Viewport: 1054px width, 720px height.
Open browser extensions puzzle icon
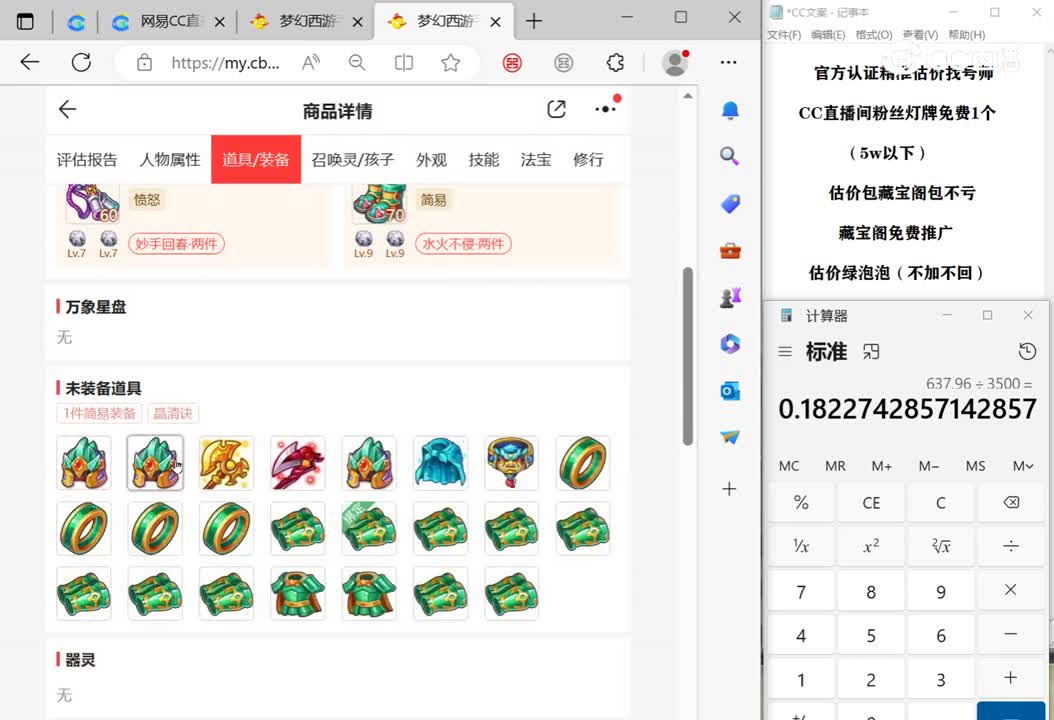click(x=615, y=63)
